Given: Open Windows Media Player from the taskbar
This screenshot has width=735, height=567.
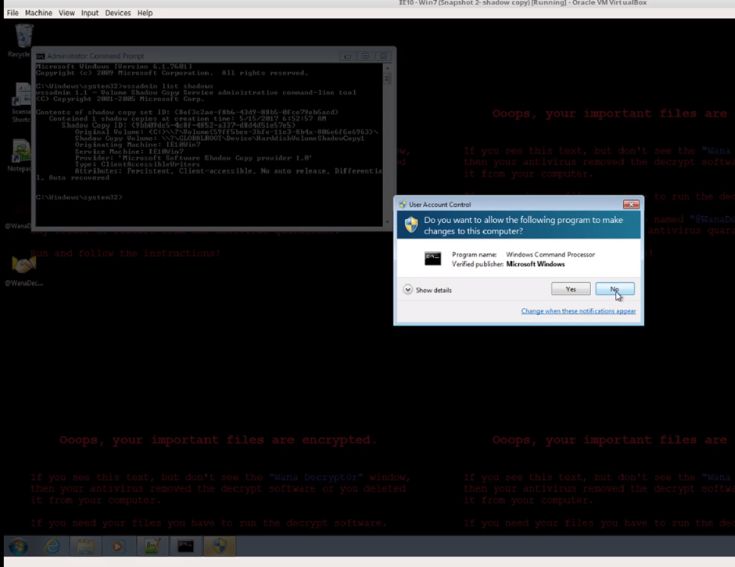Looking at the screenshot, I should (x=118, y=546).
